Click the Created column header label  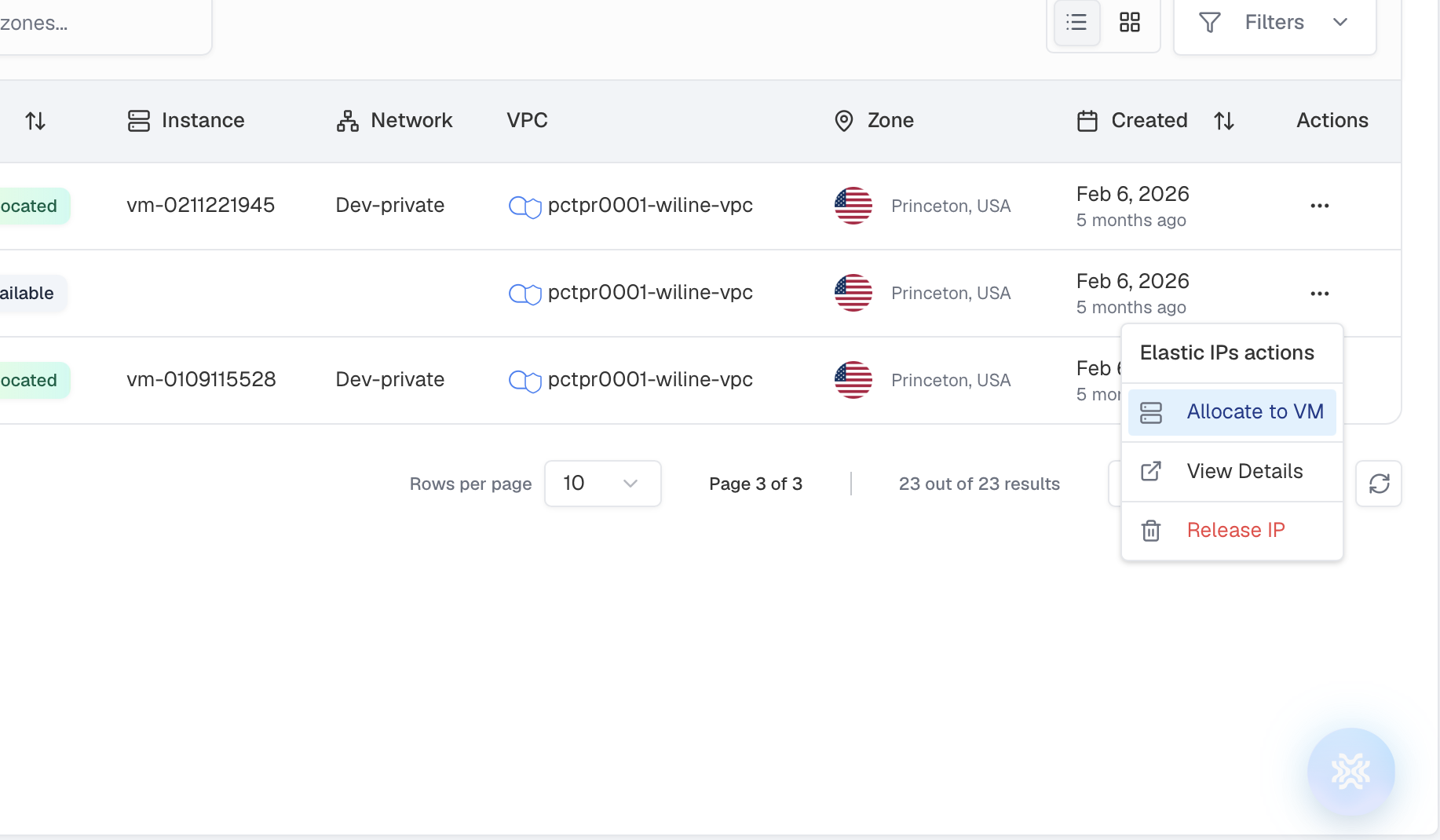click(x=1149, y=120)
